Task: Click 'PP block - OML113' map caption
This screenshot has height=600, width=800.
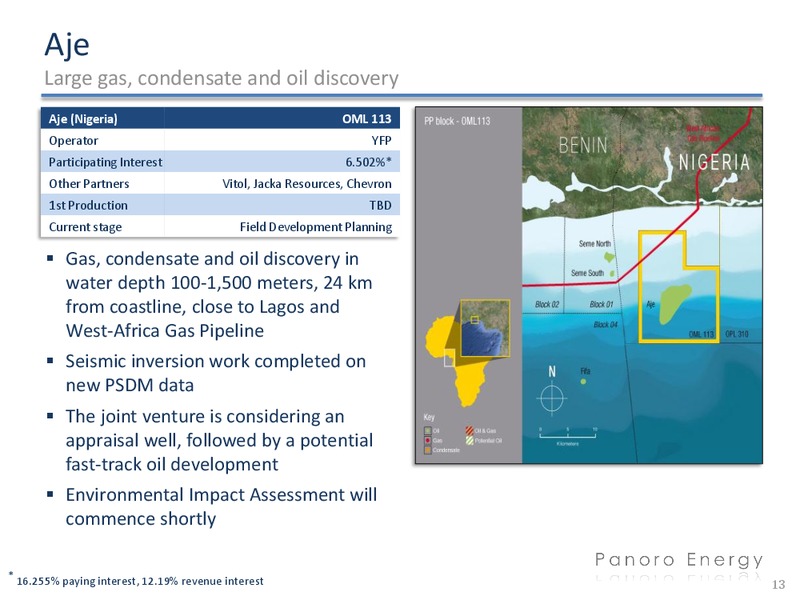Action: click(457, 121)
